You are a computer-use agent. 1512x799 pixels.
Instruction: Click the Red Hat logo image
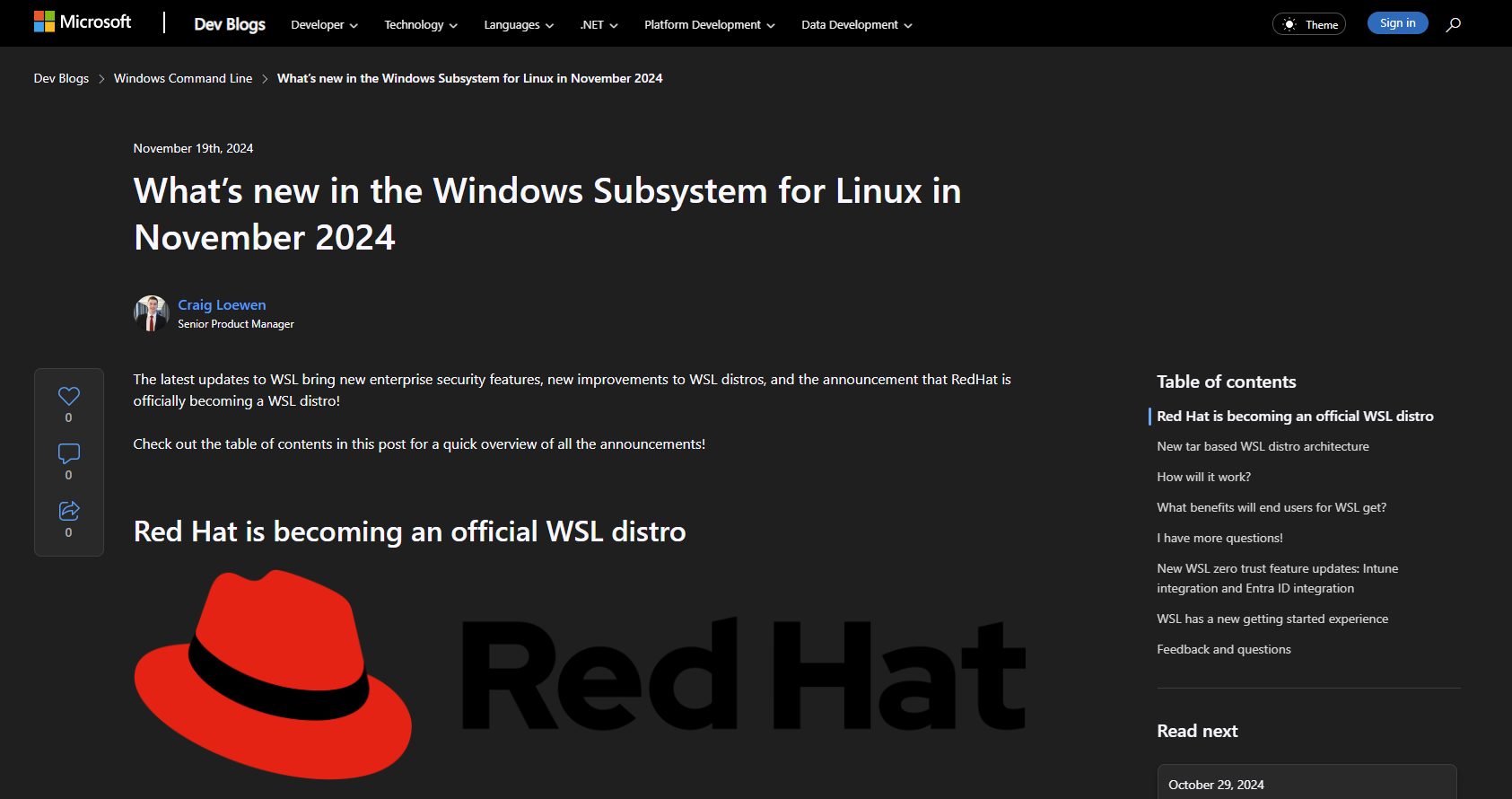click(x=580, y=674)
